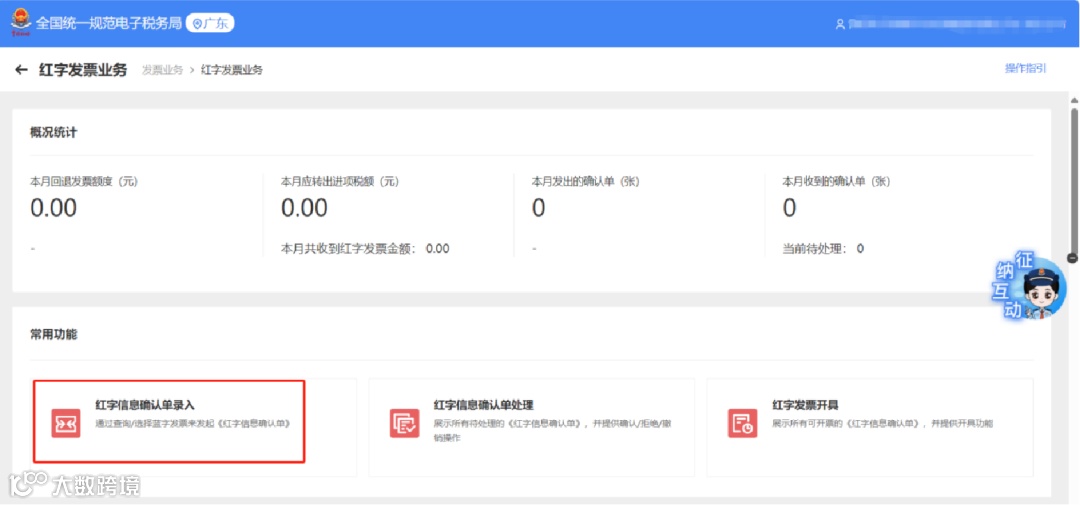Open the 征纳互动 assistant avatar

point(1029,287)
